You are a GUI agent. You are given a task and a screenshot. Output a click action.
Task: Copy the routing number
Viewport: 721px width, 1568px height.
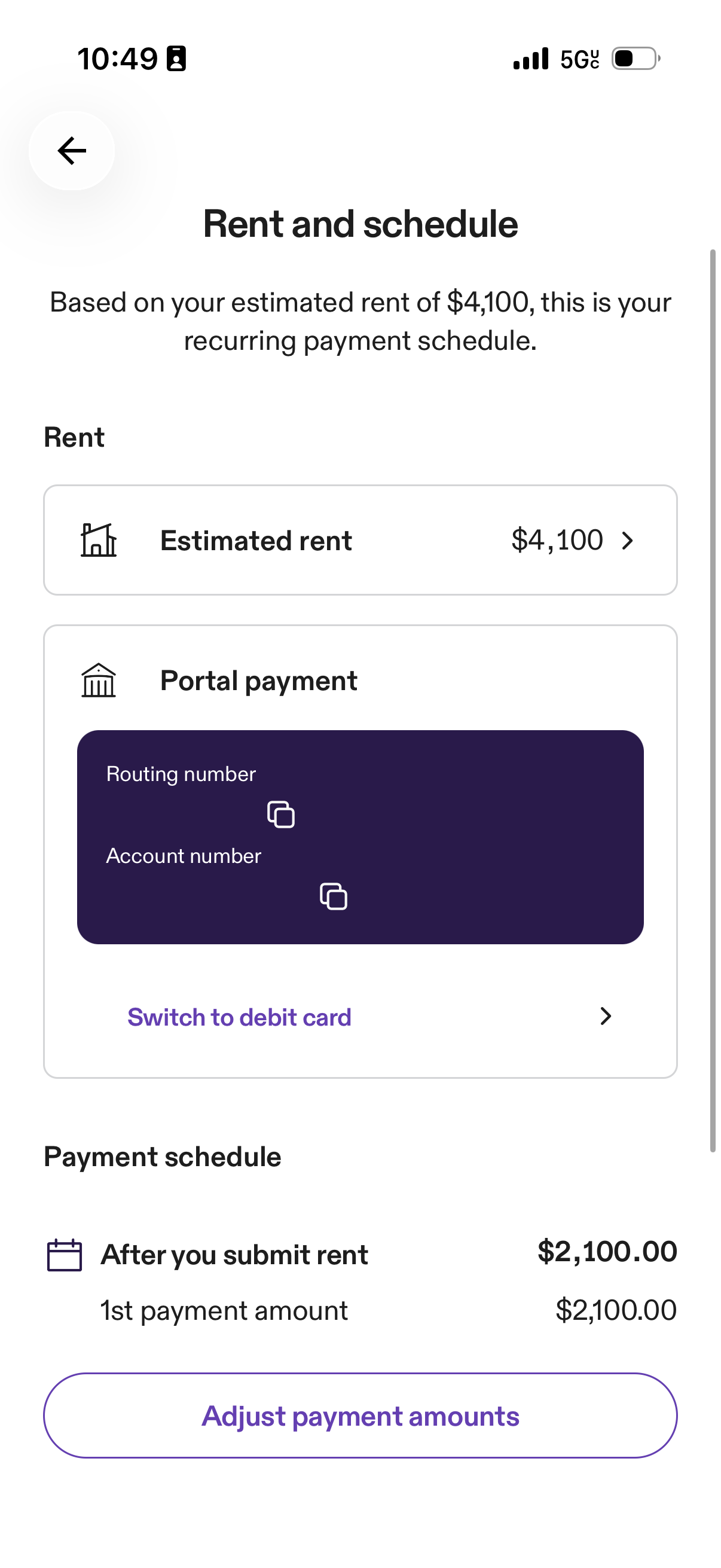click(281, 814)
